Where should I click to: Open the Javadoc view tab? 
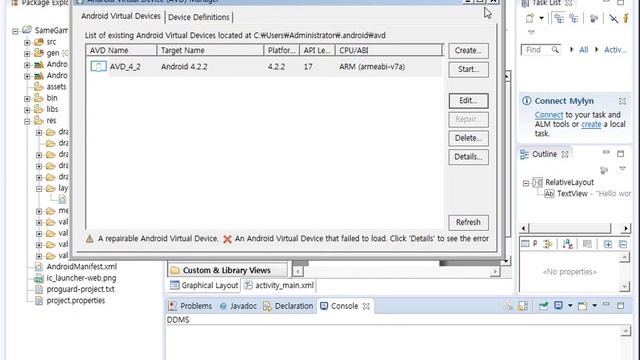(x=238, y=306)
